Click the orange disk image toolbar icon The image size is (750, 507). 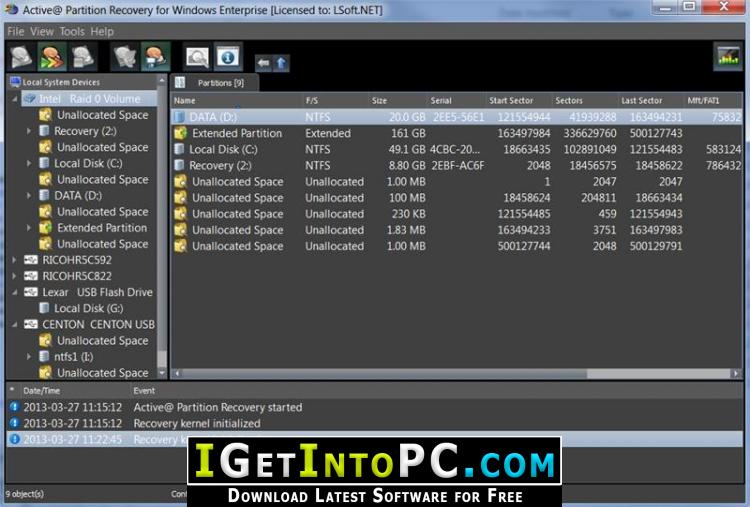pyautogui.click(x=155, y=56)
